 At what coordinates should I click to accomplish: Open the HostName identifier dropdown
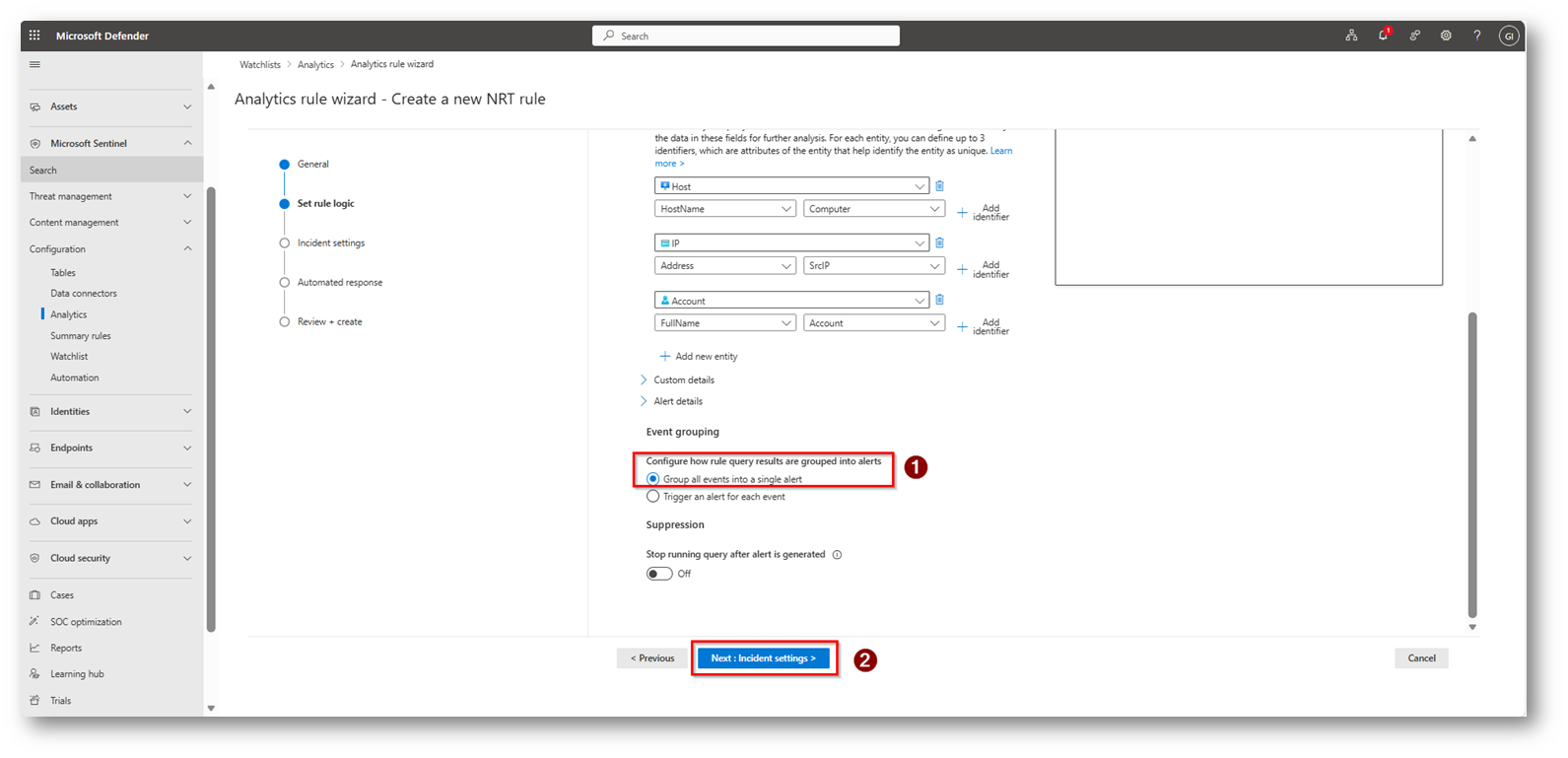tap(725, 209)
